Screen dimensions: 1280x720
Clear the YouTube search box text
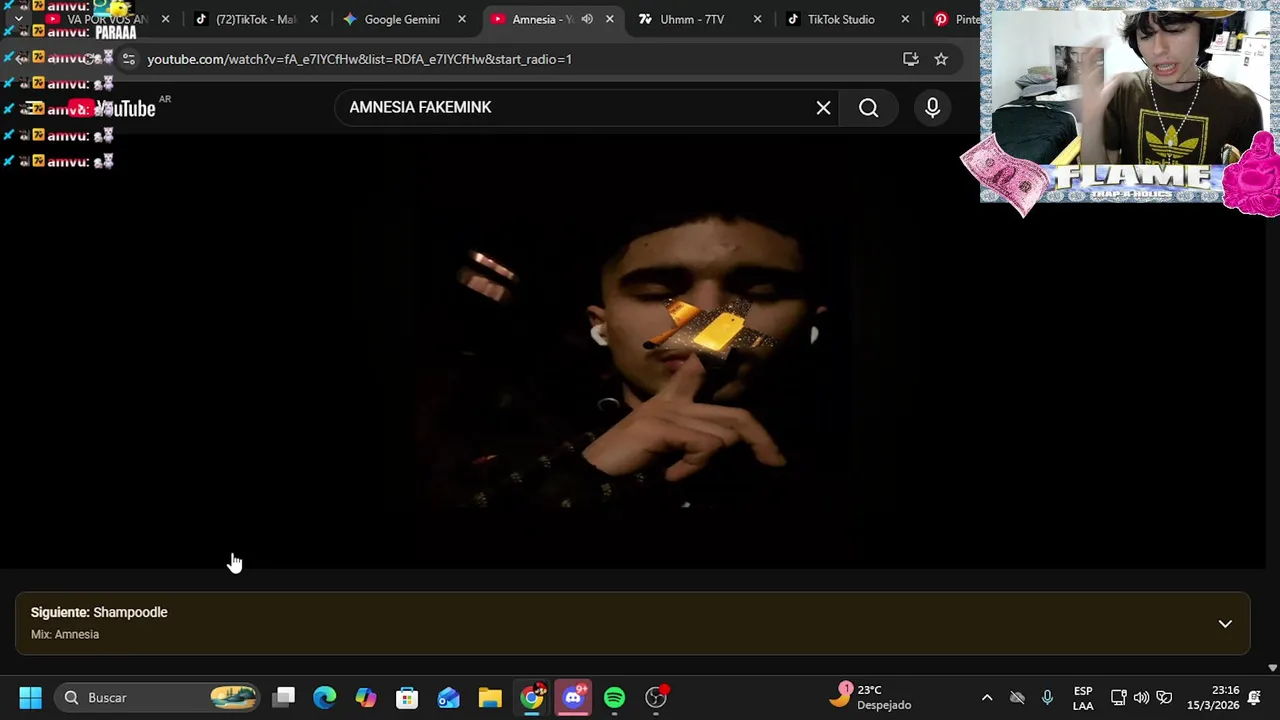(x=823, y=108)
